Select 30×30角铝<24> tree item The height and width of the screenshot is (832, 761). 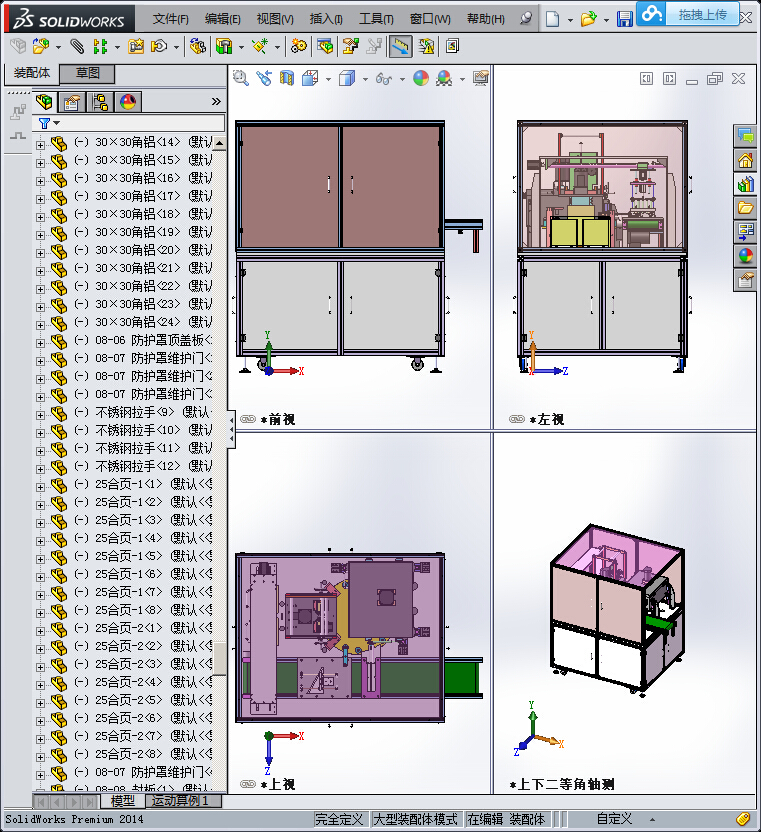[x=142, y=322]
